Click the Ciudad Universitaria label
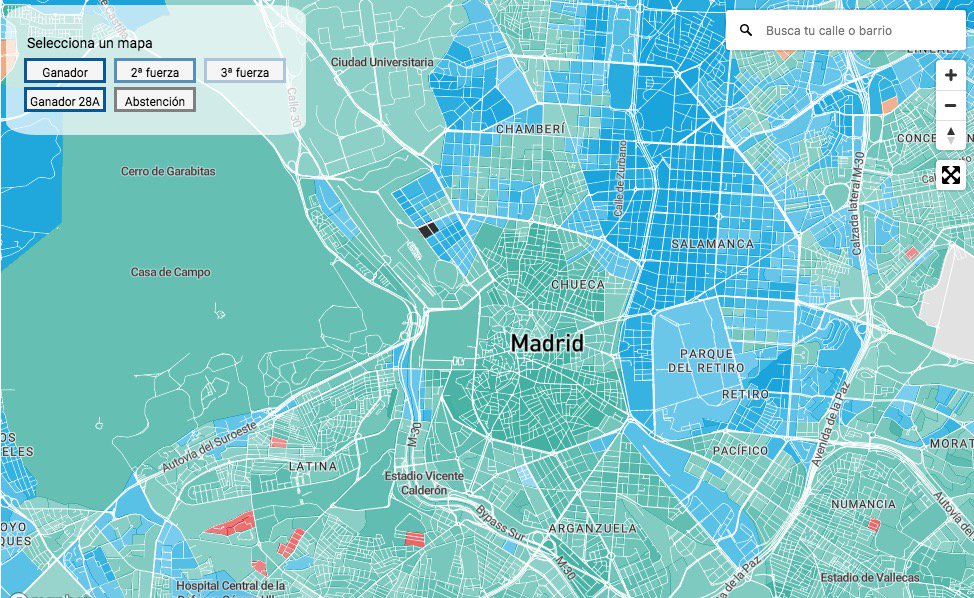Viewport: 974px width, 598px height. click(x=382, y=62)
